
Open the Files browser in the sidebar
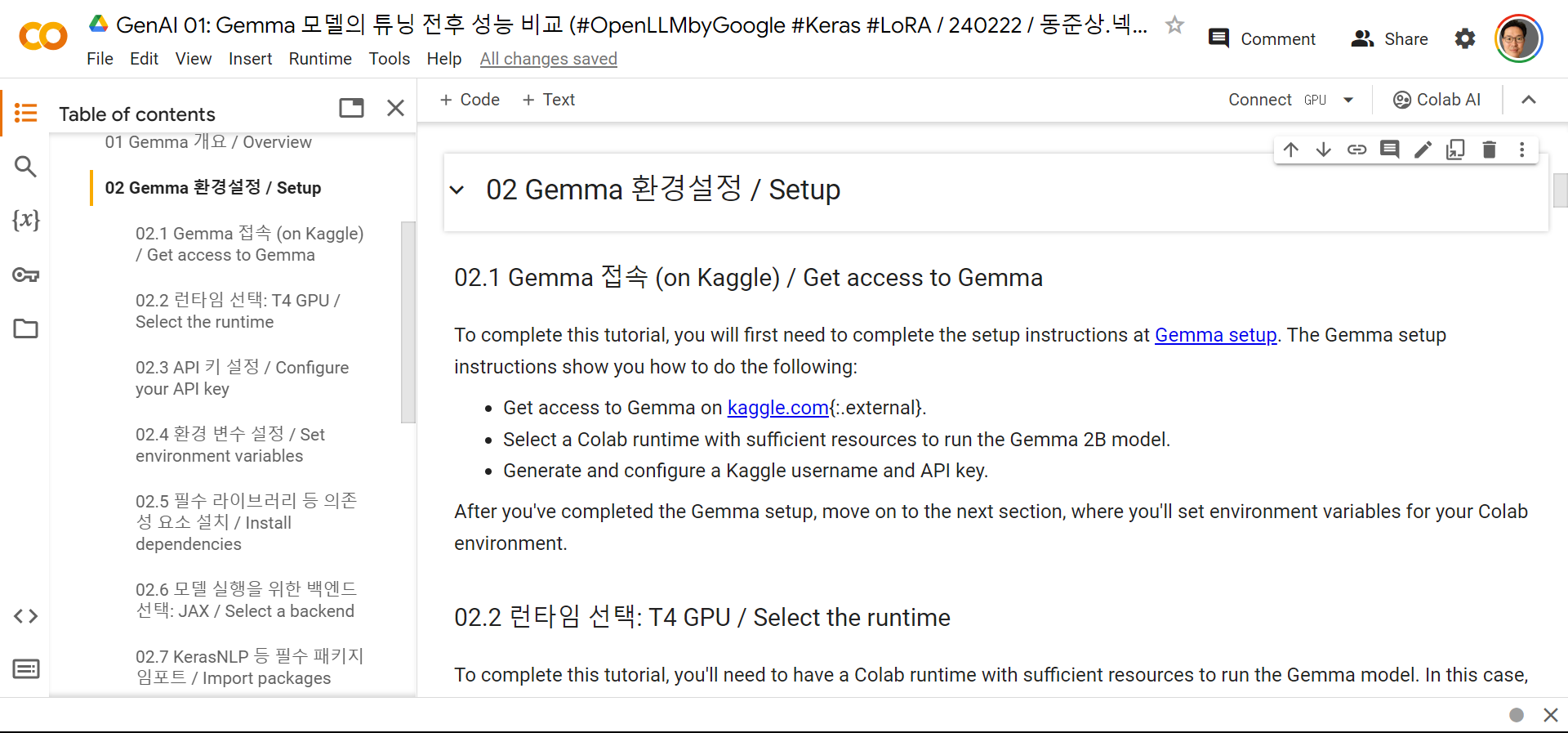(25, 329)
